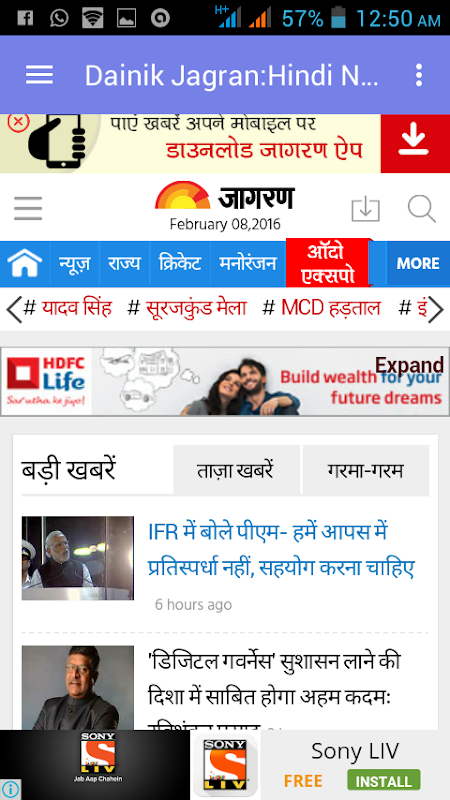Open the मनोरंजन section

[247, 263]
